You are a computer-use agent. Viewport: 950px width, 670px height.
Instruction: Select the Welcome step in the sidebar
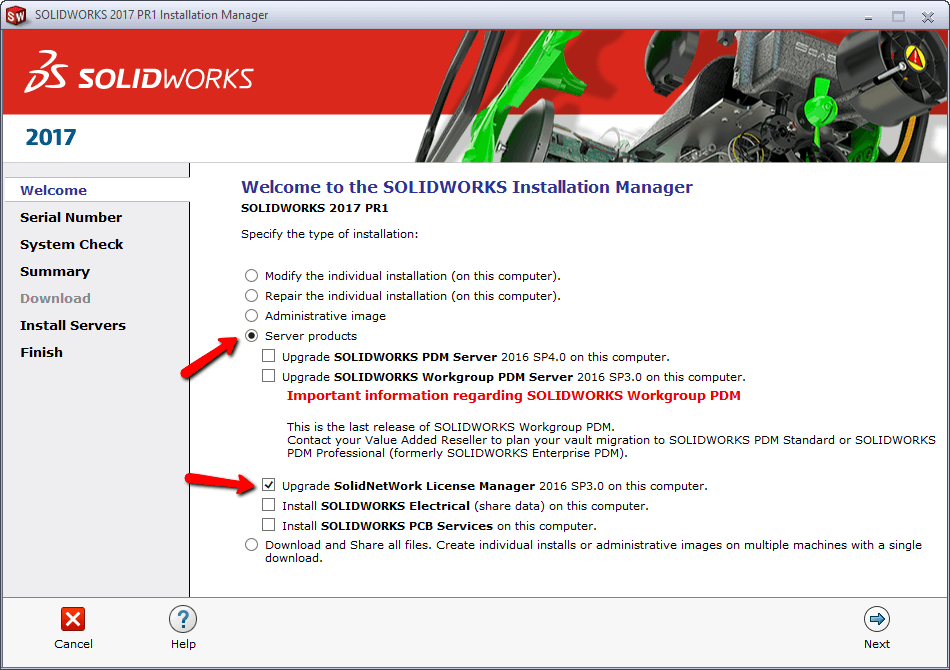(53, 190)
